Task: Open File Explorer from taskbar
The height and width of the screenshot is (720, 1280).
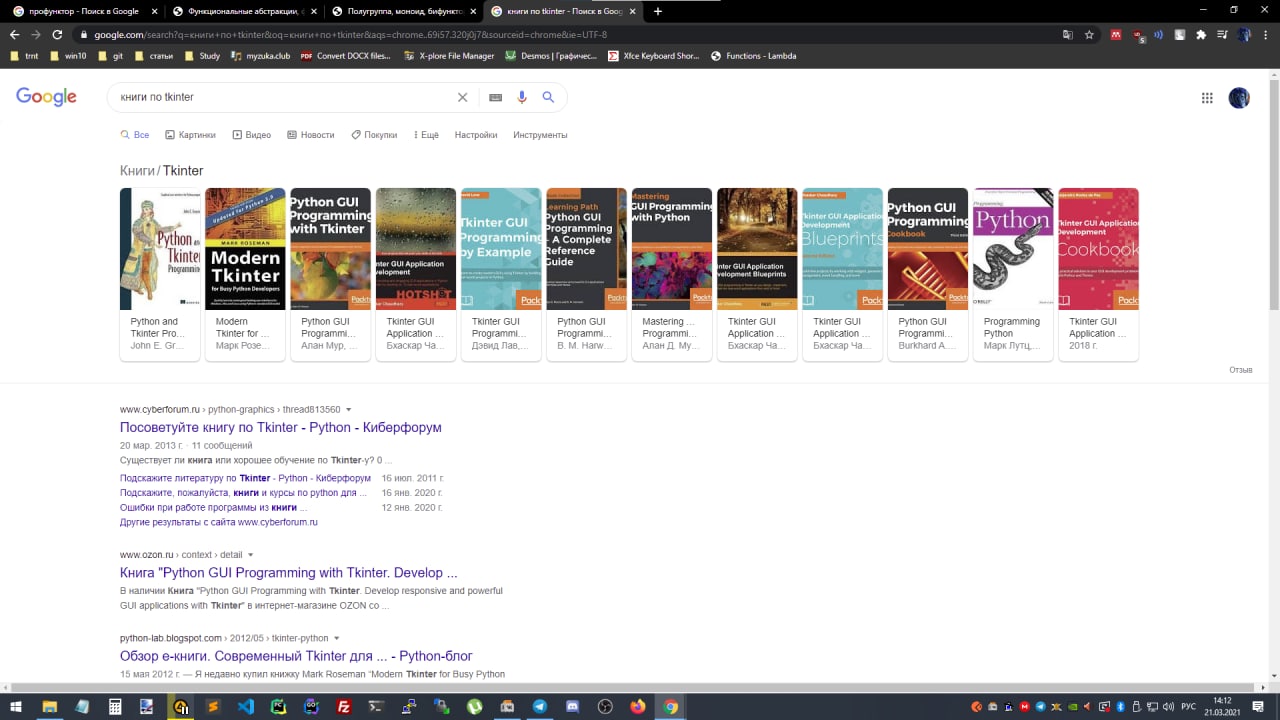Action: pos(49,706)
